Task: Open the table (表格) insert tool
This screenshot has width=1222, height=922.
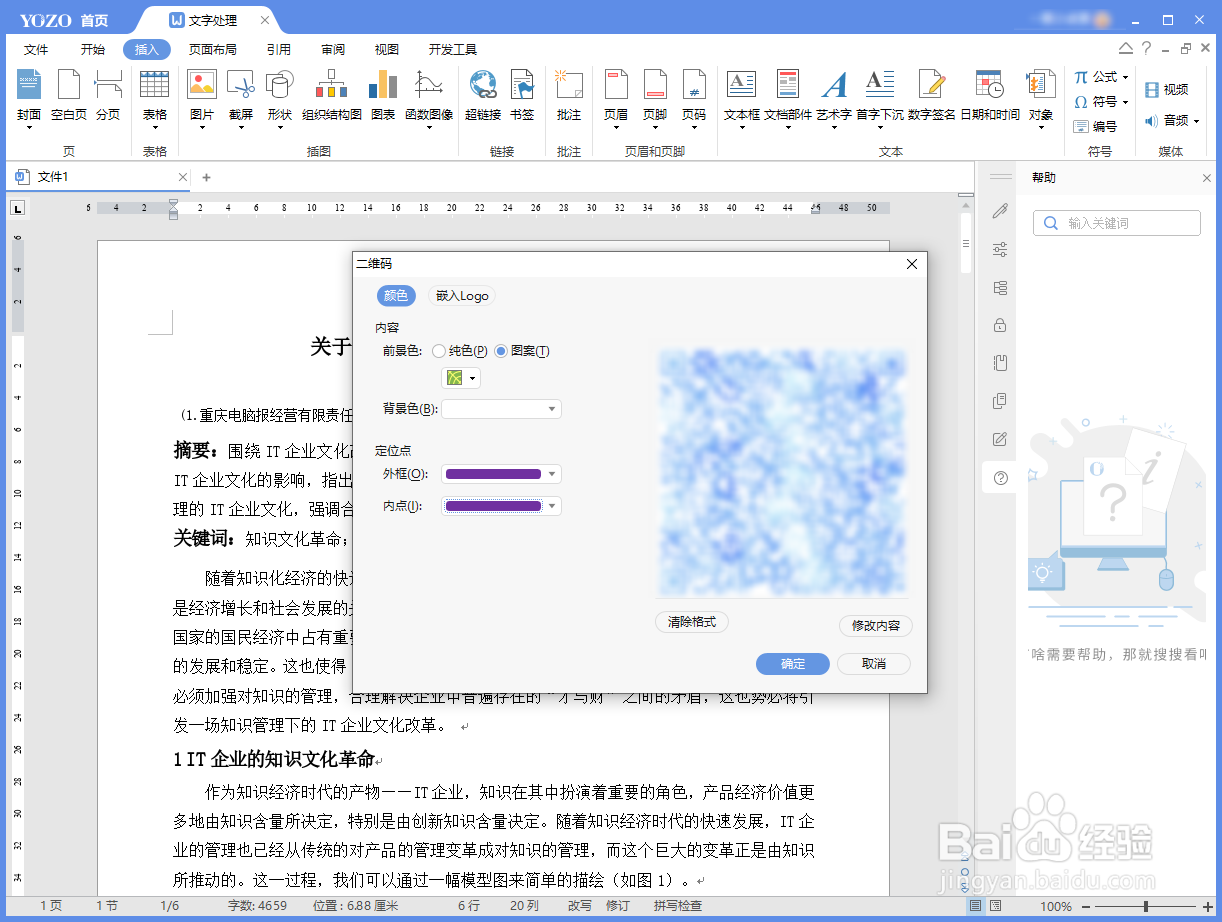Action: pos(154,97)
